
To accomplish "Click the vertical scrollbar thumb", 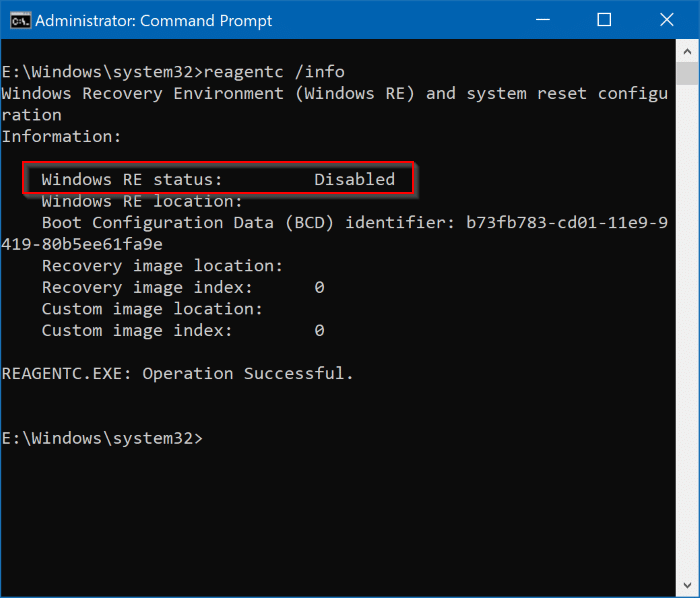I will point(687,74).
